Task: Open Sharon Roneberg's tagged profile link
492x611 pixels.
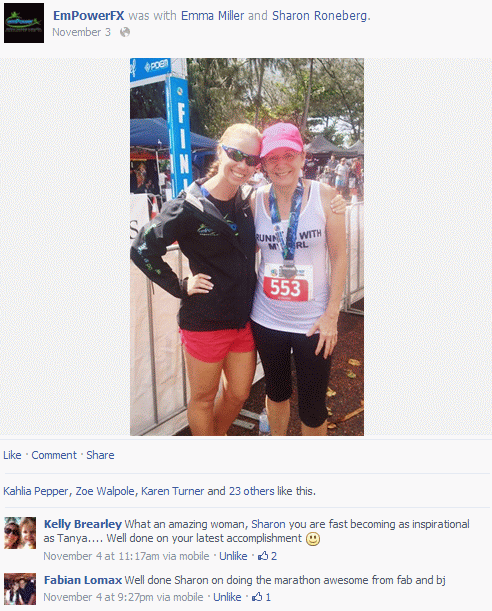Action: [320, 16]
